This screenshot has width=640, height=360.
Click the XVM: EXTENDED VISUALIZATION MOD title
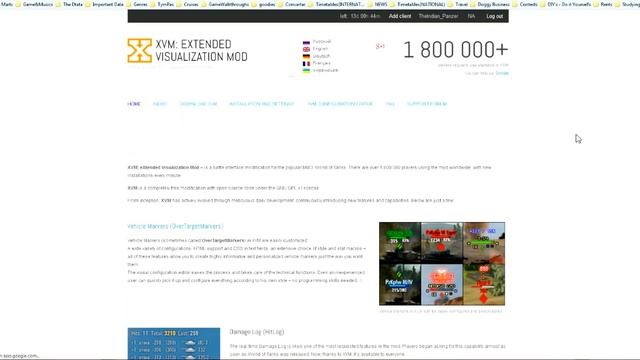(201, 51)
